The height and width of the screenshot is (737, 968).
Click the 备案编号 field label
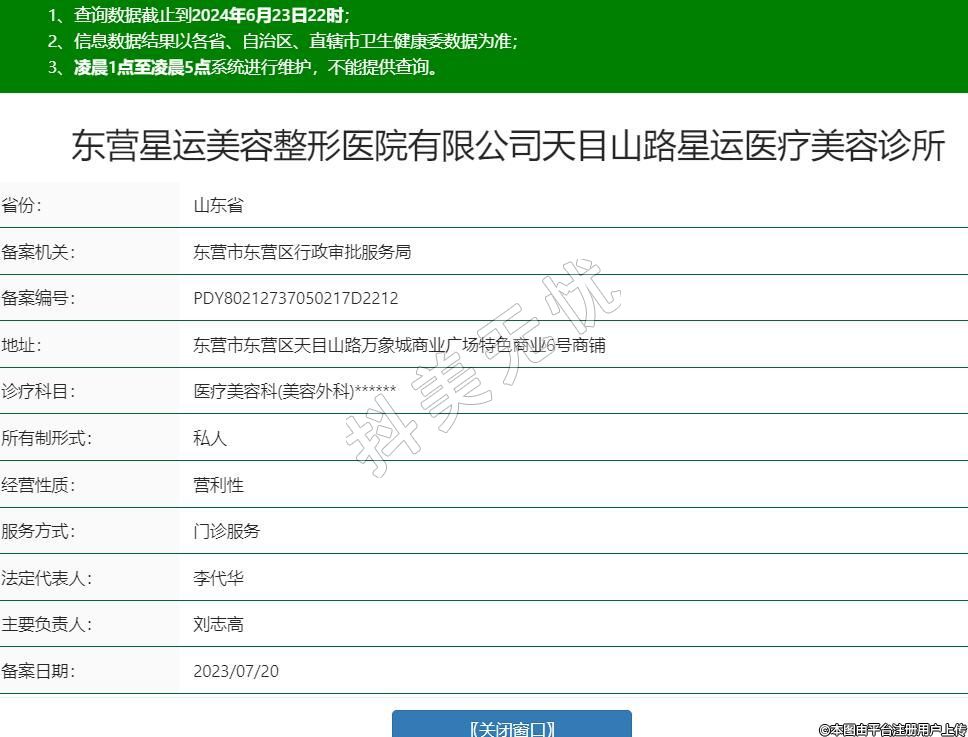pyautogui.click(x=38, y=299)
